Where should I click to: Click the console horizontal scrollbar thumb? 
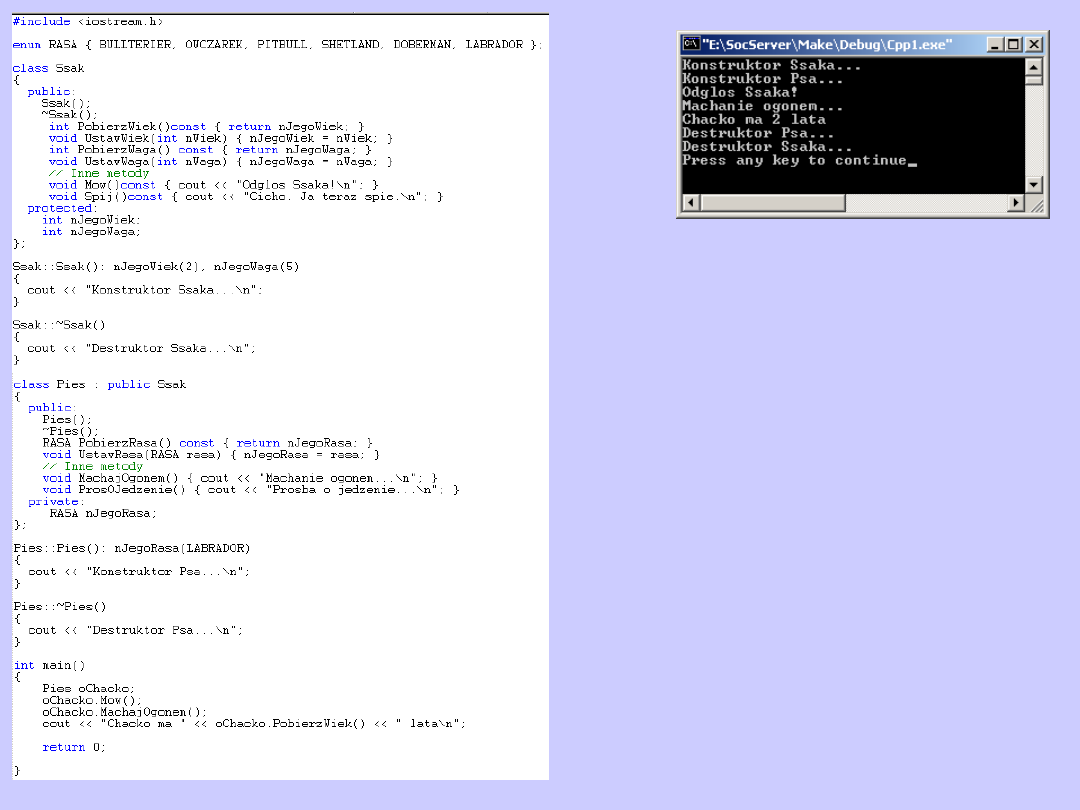[x=773, y=202]
